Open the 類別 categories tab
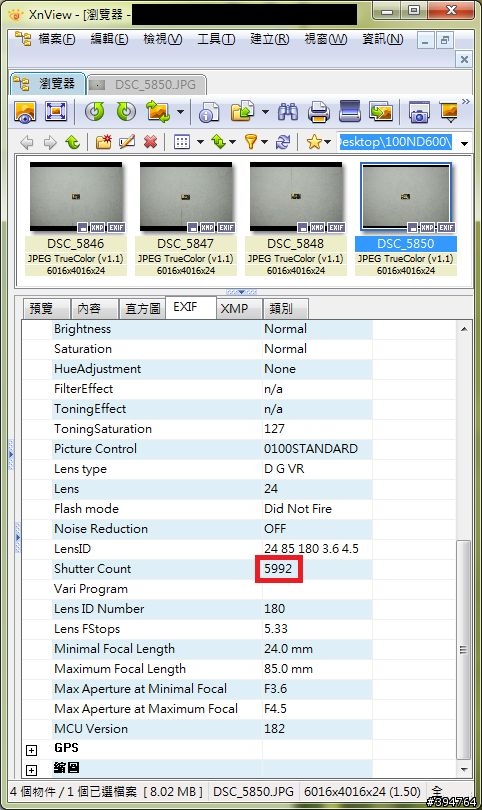Image resolution: width=482 pixels, height=810 pixels. point(286,308)
